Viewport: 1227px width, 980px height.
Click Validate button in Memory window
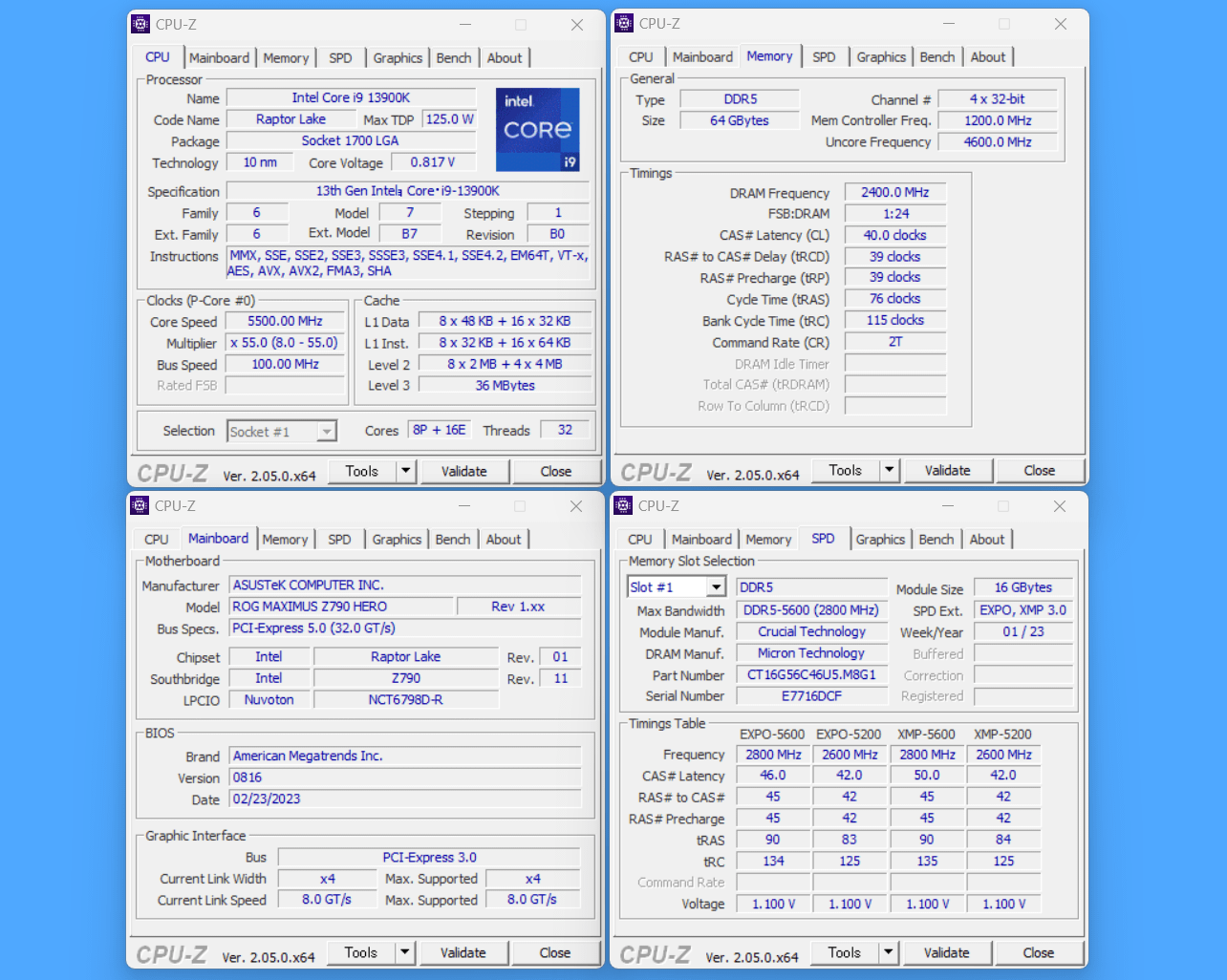[x=948, y=470]
